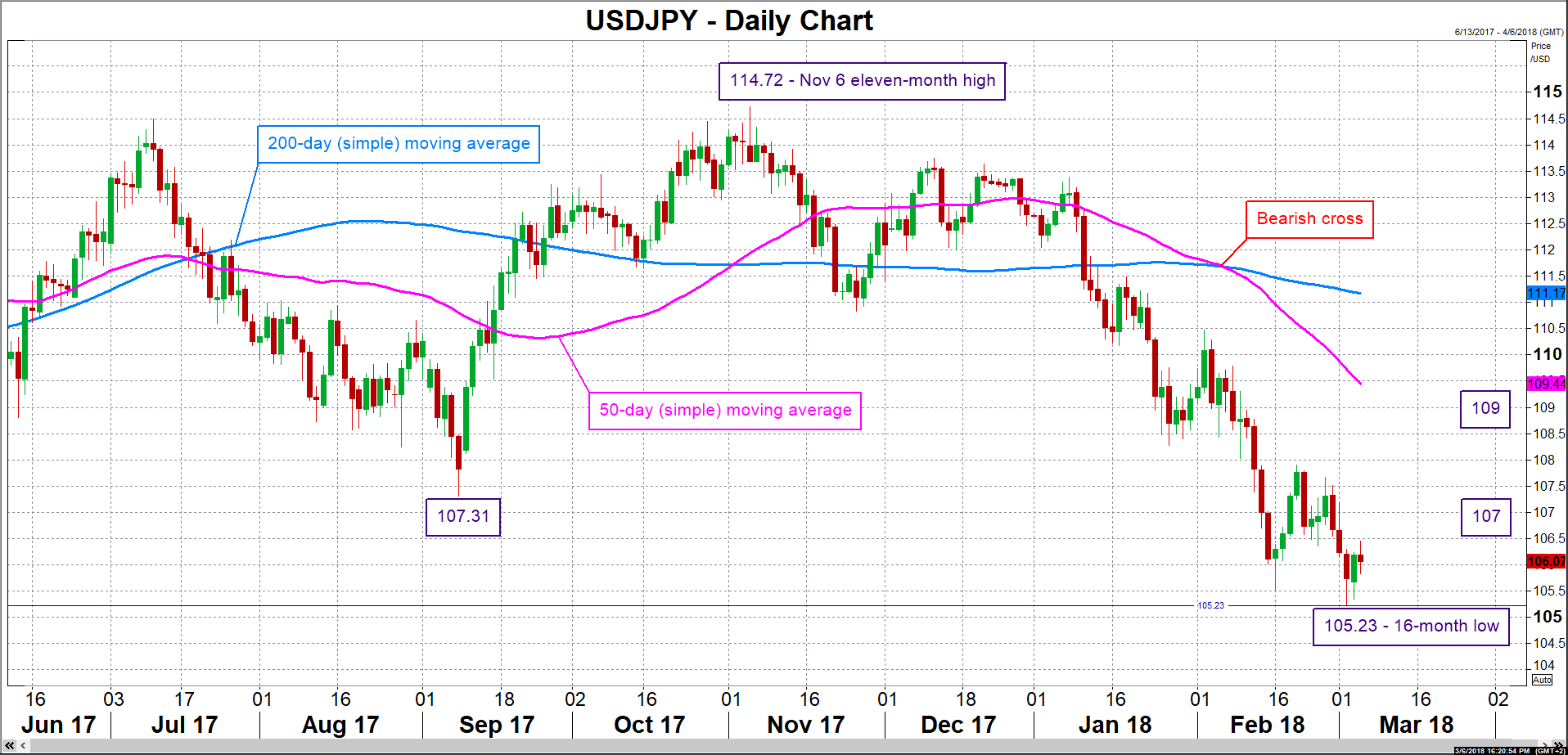
Task: Click the magenta 109.44 price tag
Action: click(x=1546, y=384)
